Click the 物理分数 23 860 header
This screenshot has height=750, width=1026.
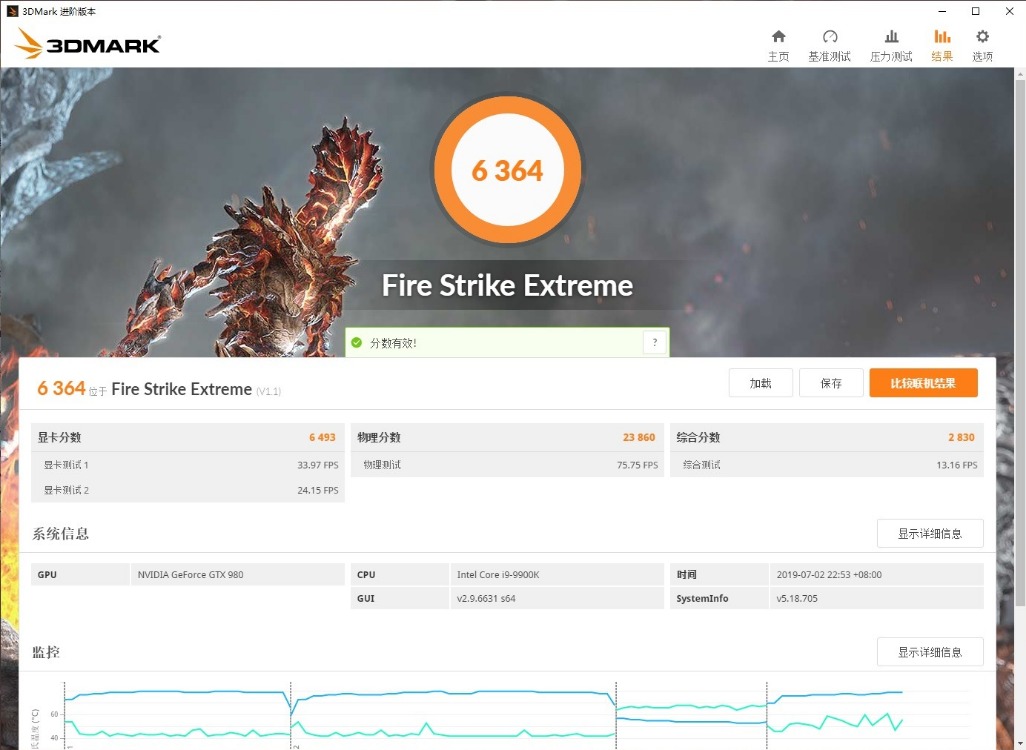507,437
